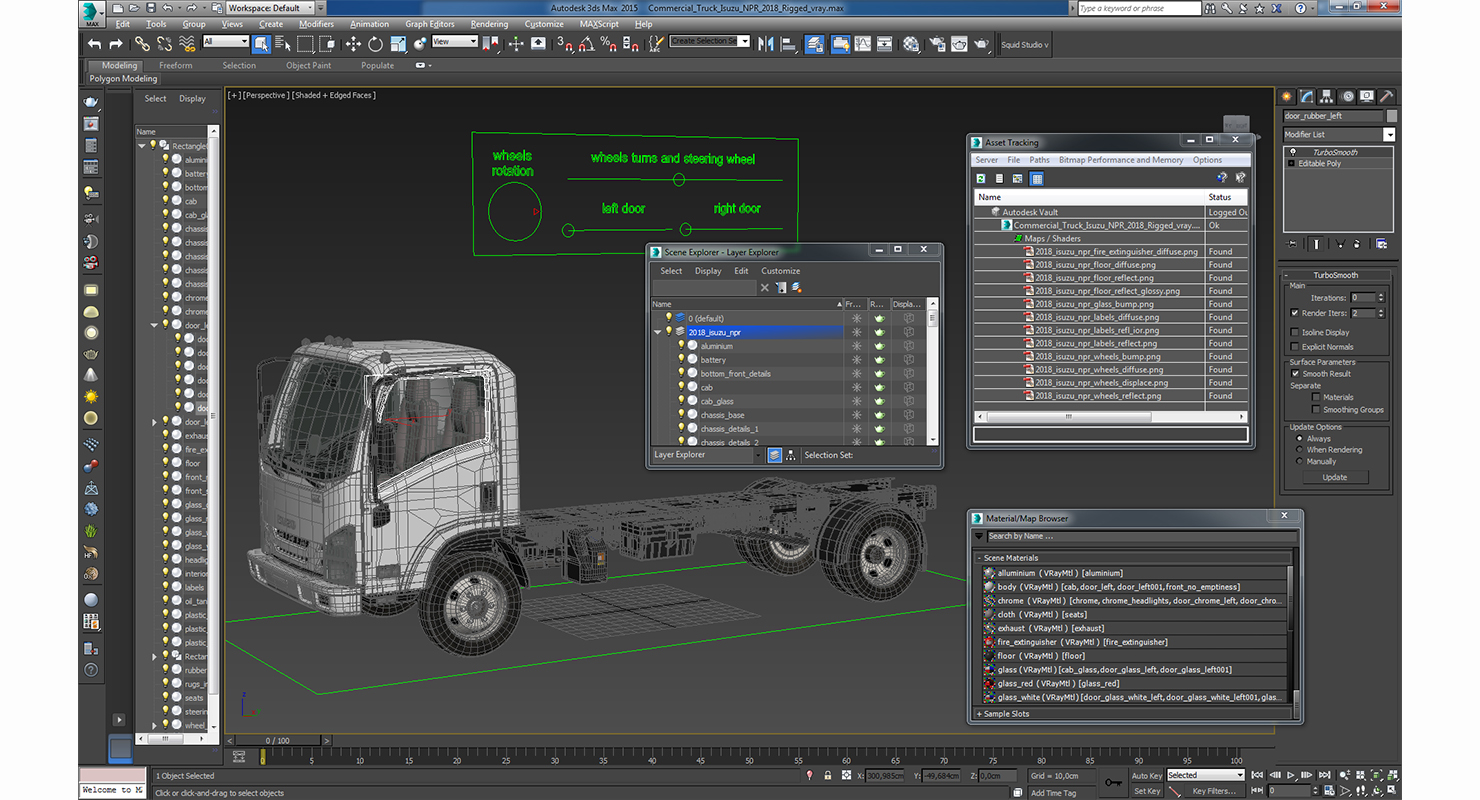Switch to the Freeform ribbon tab
The width and height of the screenshot is (1480, 800).
click(x=176, y=65)
